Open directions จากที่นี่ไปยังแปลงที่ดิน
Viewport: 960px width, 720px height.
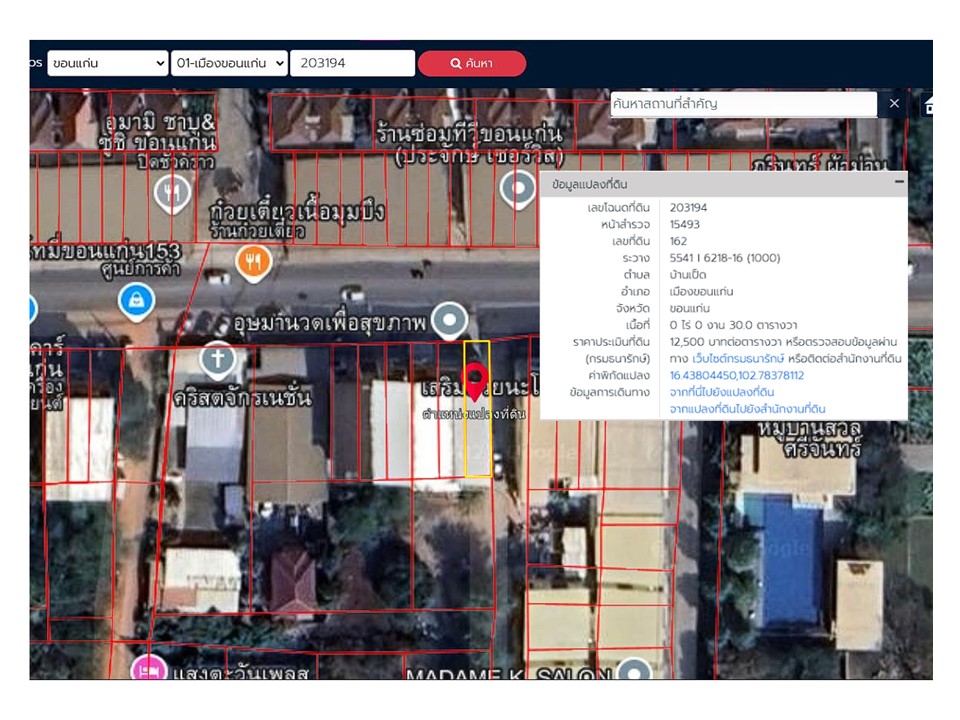pos(722,393)
